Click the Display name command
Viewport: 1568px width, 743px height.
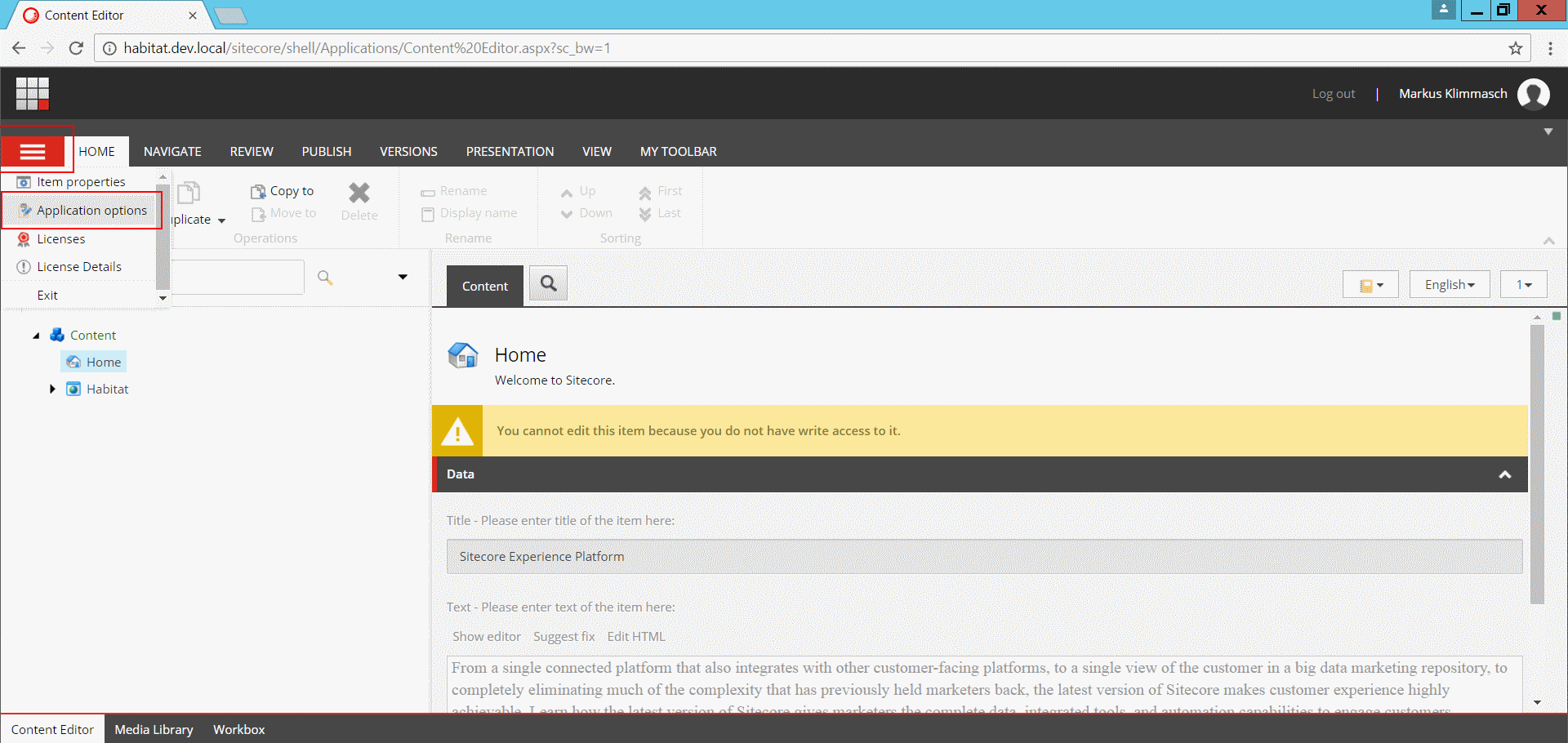(x=469, y=213)
